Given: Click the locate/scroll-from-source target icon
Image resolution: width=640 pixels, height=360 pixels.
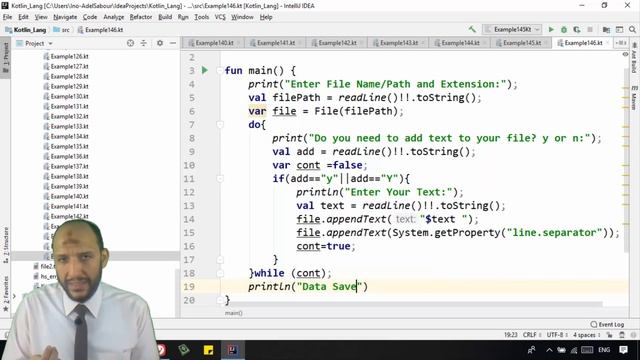Looking at the screenshot, I should (x=130, y=43).
